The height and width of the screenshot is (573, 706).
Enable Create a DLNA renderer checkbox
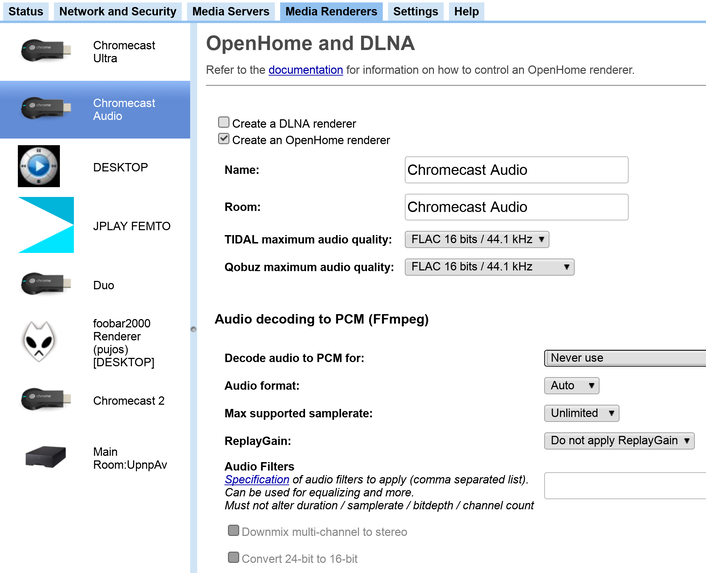(x=223, y=122)
